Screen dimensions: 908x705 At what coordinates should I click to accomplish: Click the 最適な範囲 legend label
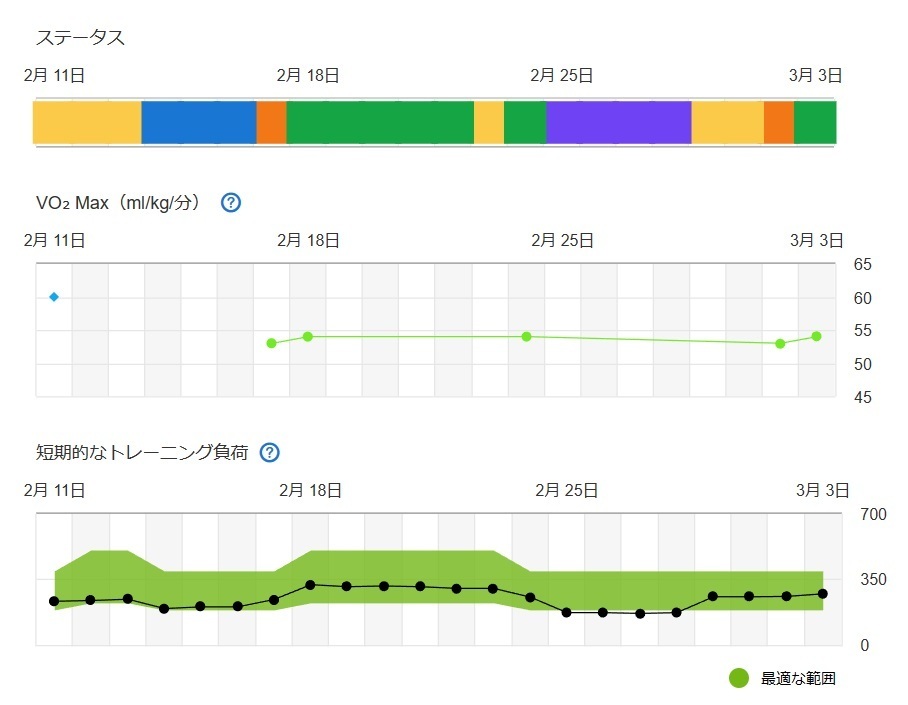(x=798, y=678)
